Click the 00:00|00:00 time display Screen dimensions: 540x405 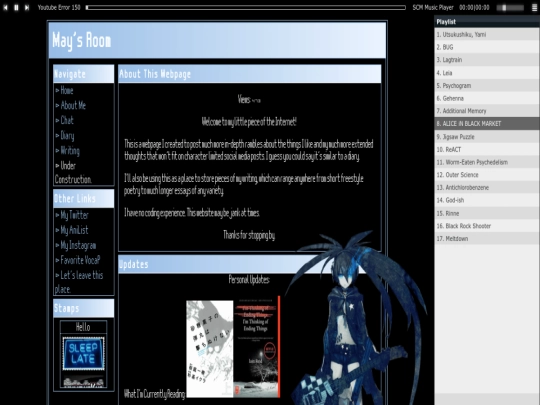tap(474, 7)
